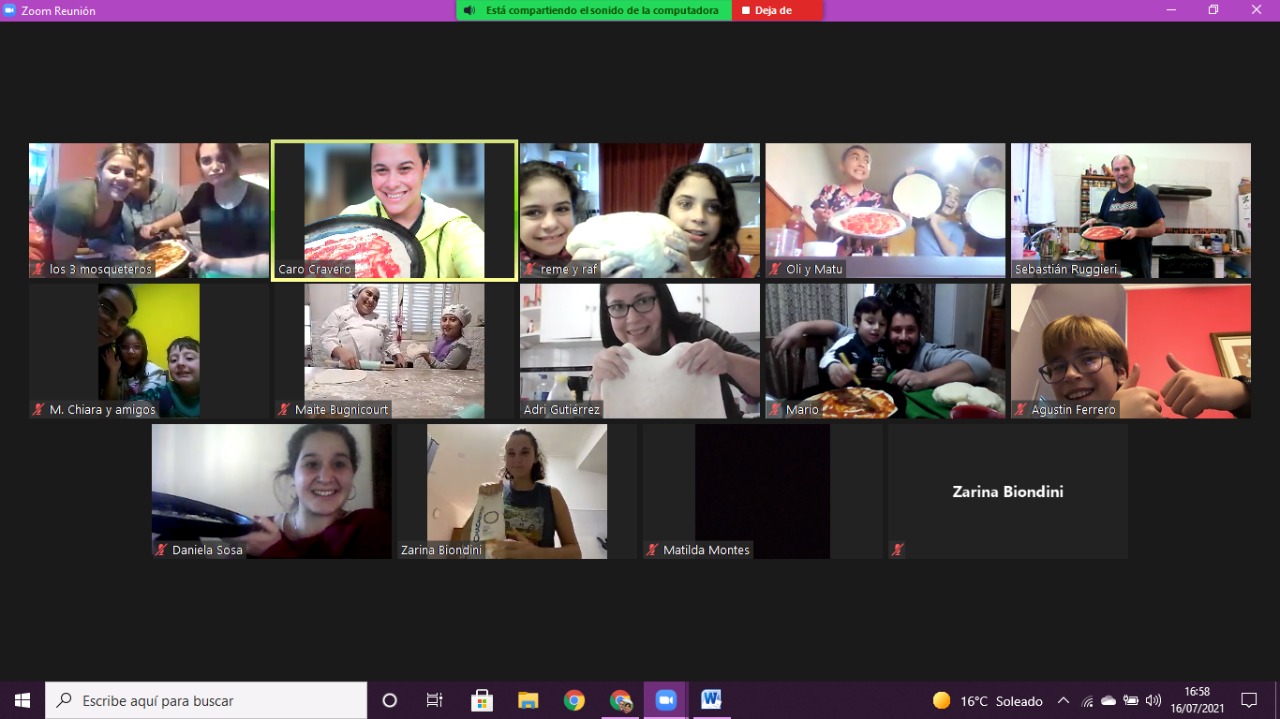Viewport: 1280px width, 719px height.
Task: Click the Zoom logo in the title bar
Action: pos(10,10)
